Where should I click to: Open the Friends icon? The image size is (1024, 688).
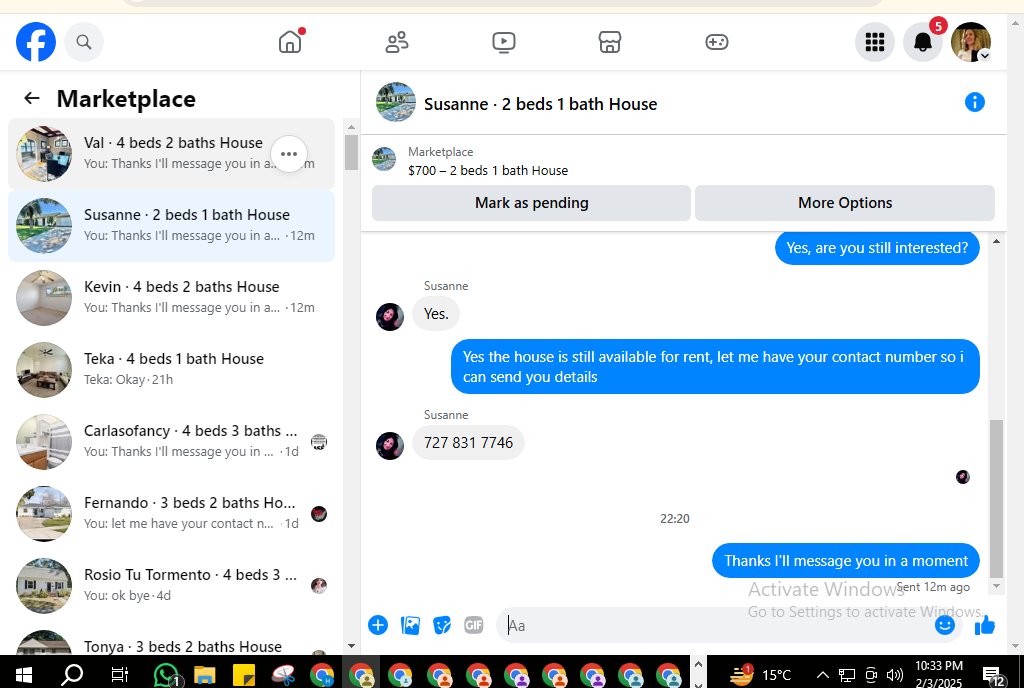click(396, 42)
